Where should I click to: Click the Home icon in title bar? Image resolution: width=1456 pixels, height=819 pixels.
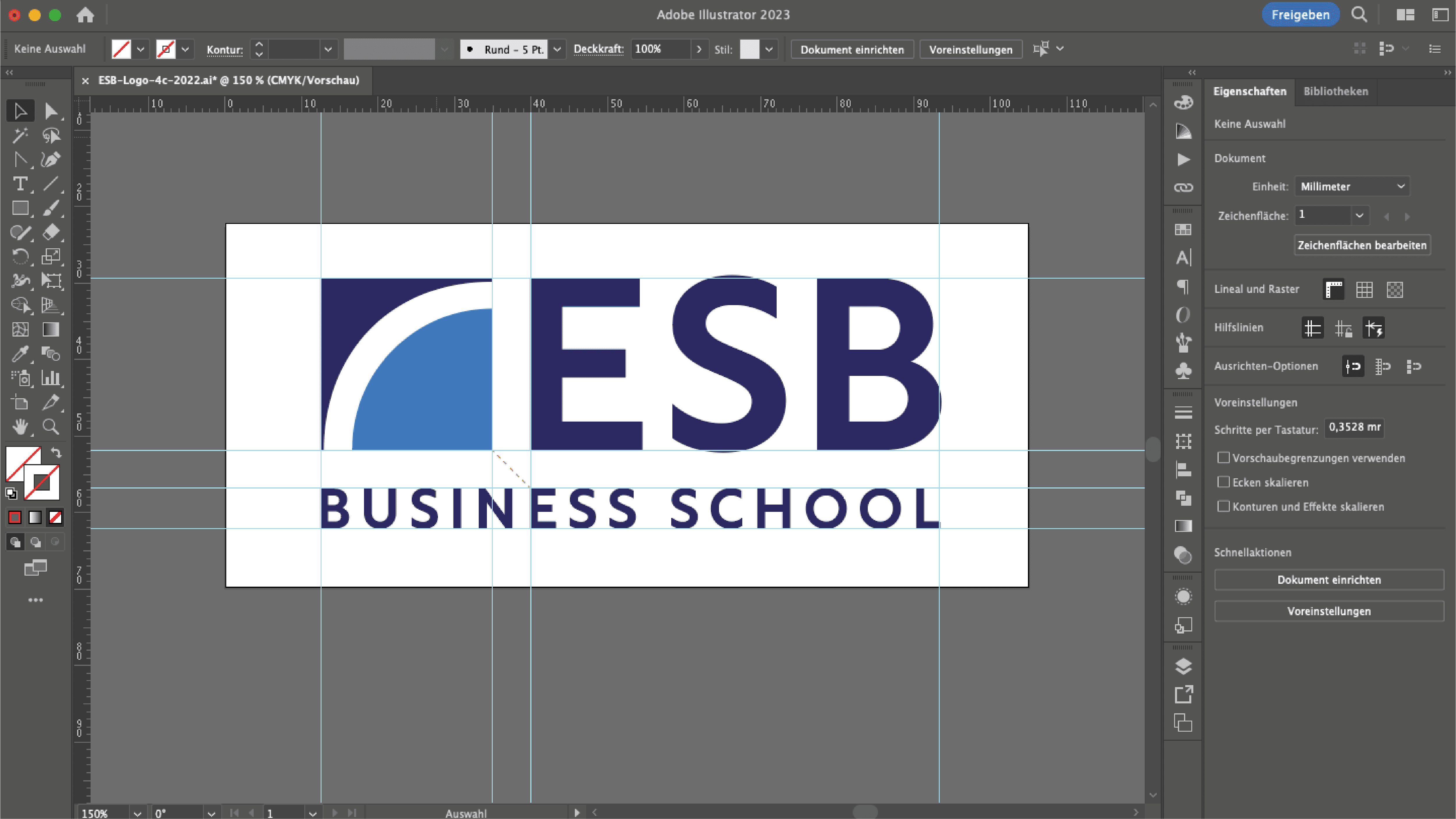pyautogui.click(x=85, y=15)
